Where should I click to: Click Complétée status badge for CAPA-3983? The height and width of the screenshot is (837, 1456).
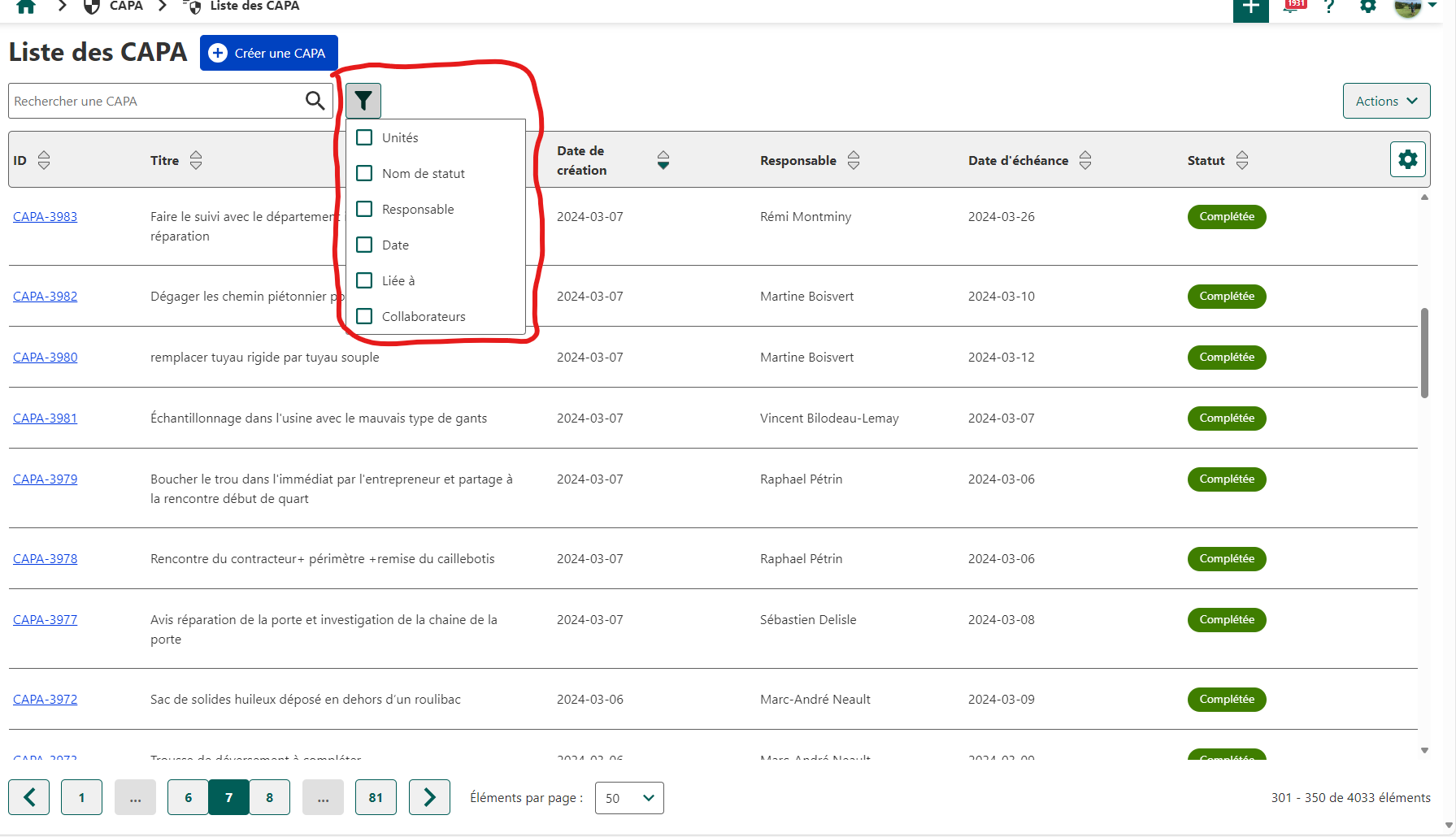coord(1227,217)
